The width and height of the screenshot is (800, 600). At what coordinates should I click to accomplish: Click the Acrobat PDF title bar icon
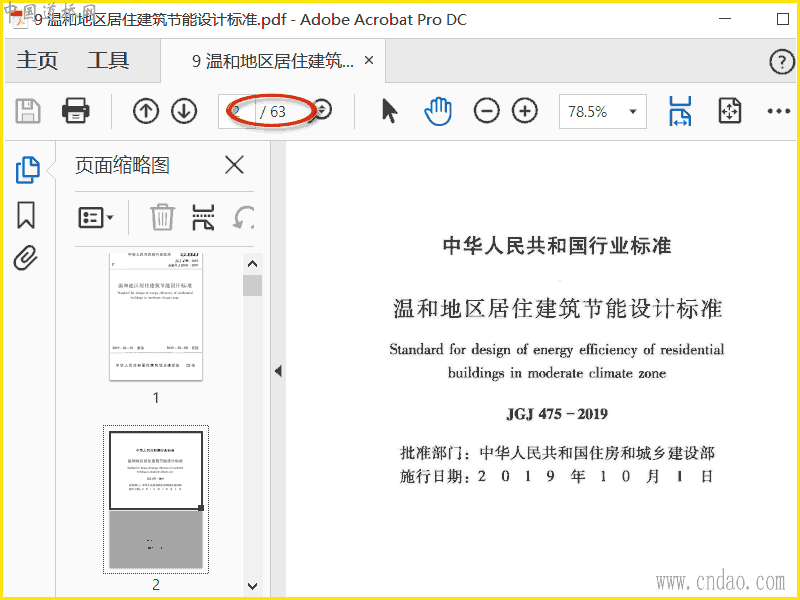[x=19, y=20]
